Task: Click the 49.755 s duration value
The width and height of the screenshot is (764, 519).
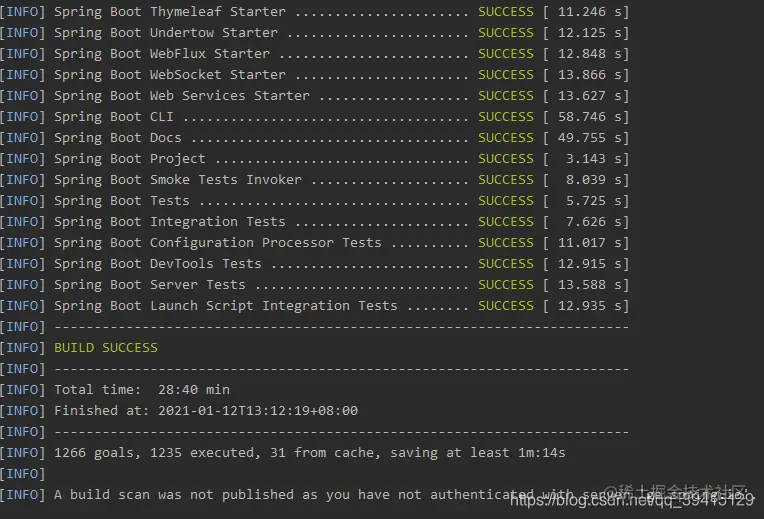Action: 590,137
